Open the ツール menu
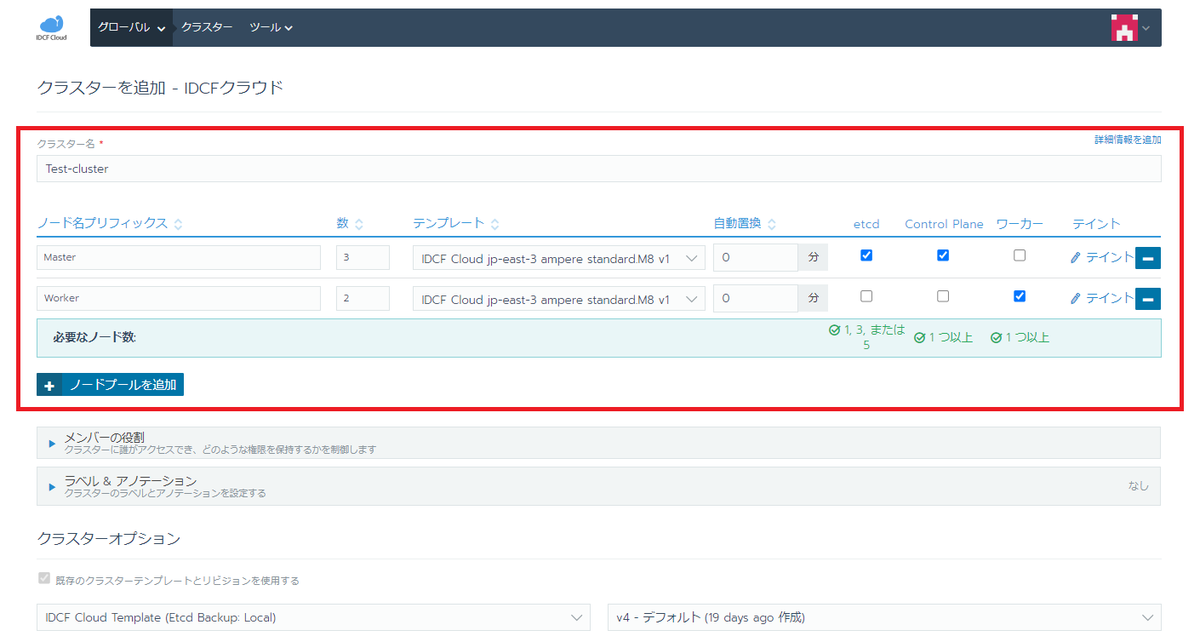Image resolution: width=1200 pixels, height=642 pixels. (x=271, y=28)
